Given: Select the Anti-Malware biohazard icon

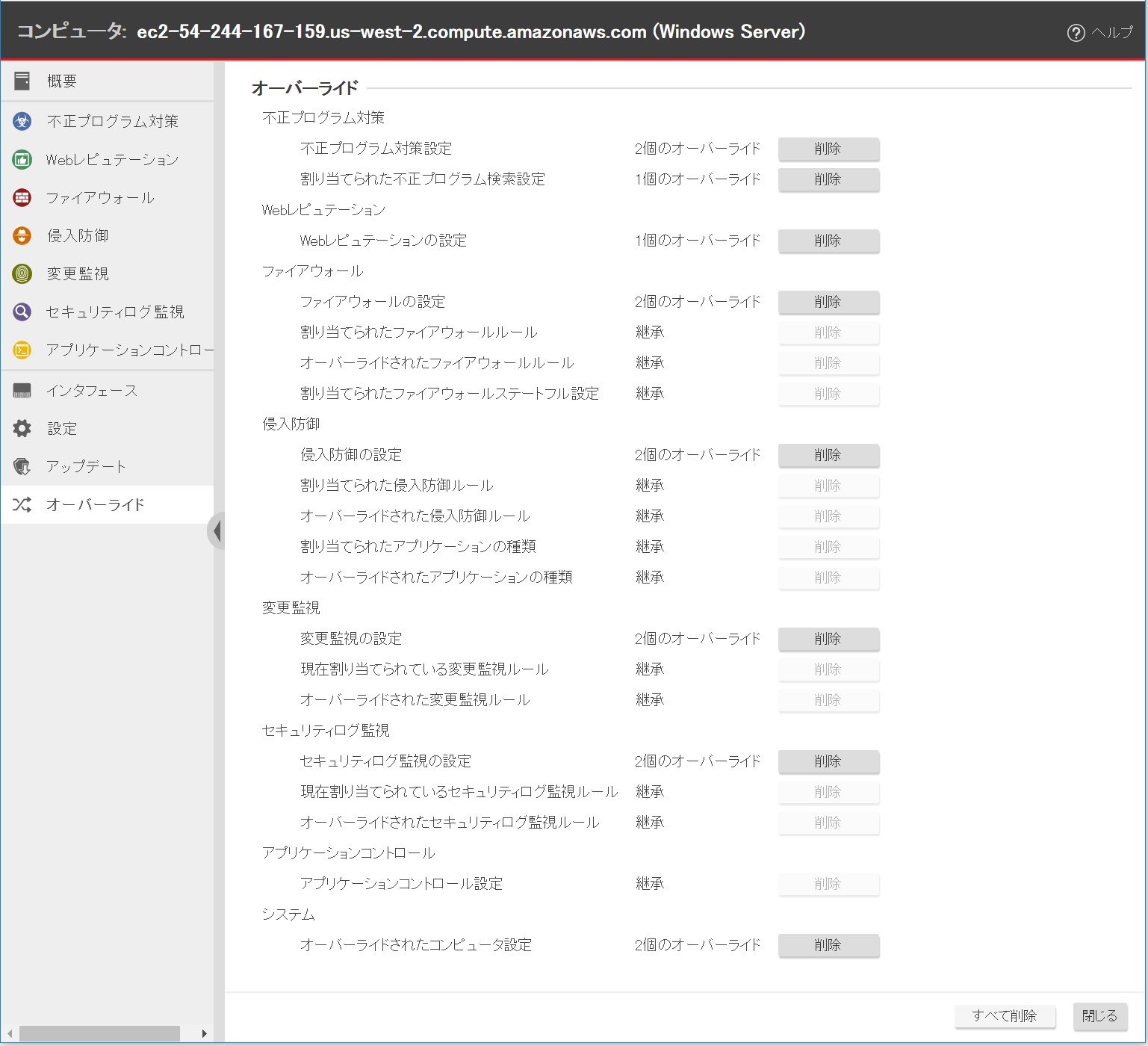Looking at the screenshot, I should click(x=22, y=121).
